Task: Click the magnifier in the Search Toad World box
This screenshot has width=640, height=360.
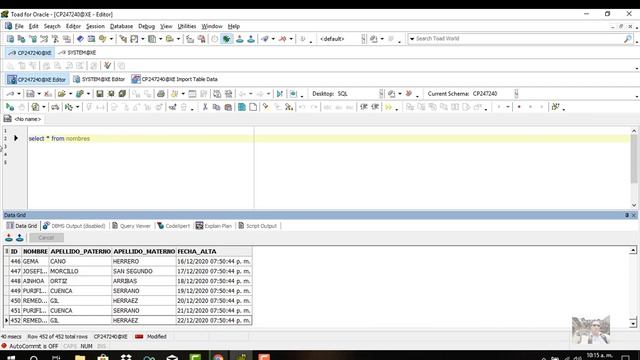Action: tap(628, 39)
